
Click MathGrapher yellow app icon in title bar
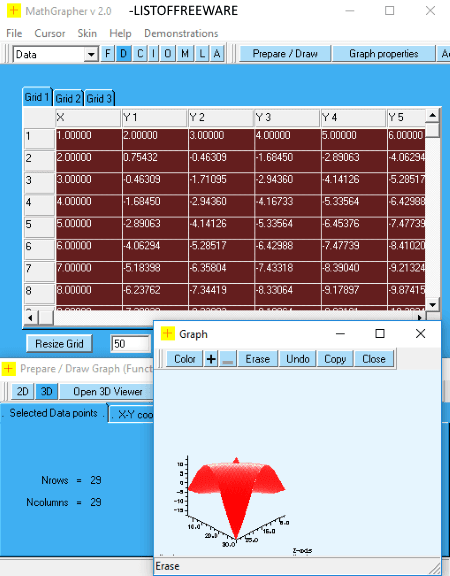pos(14,11)
